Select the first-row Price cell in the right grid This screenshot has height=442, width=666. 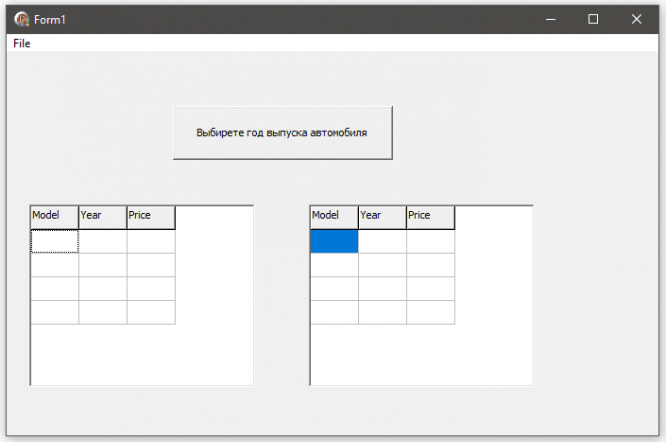pyautogui.click(x=431, y=241)
